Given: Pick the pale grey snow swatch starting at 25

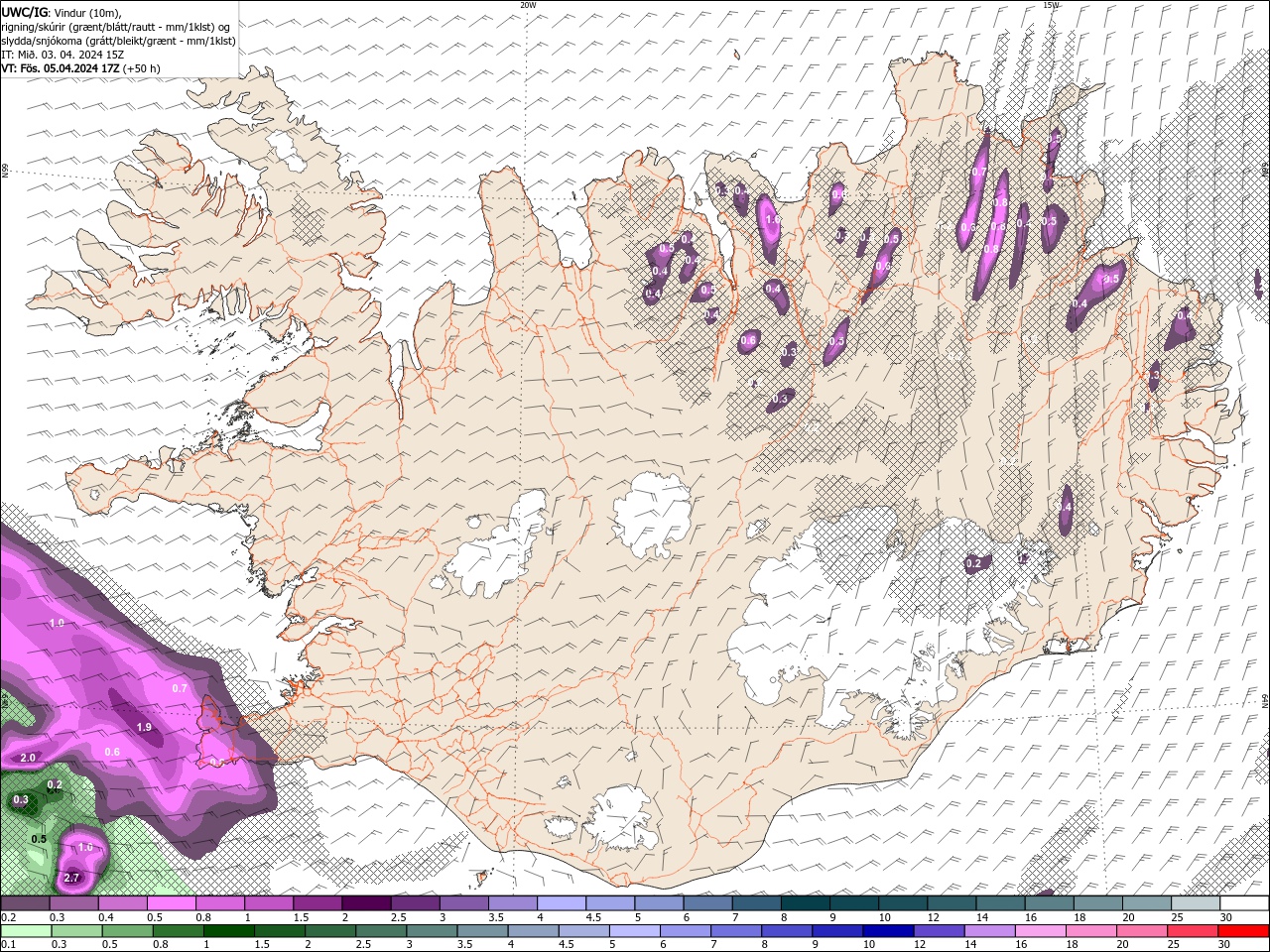Looking at the screenshot, I should [1196, 903].
